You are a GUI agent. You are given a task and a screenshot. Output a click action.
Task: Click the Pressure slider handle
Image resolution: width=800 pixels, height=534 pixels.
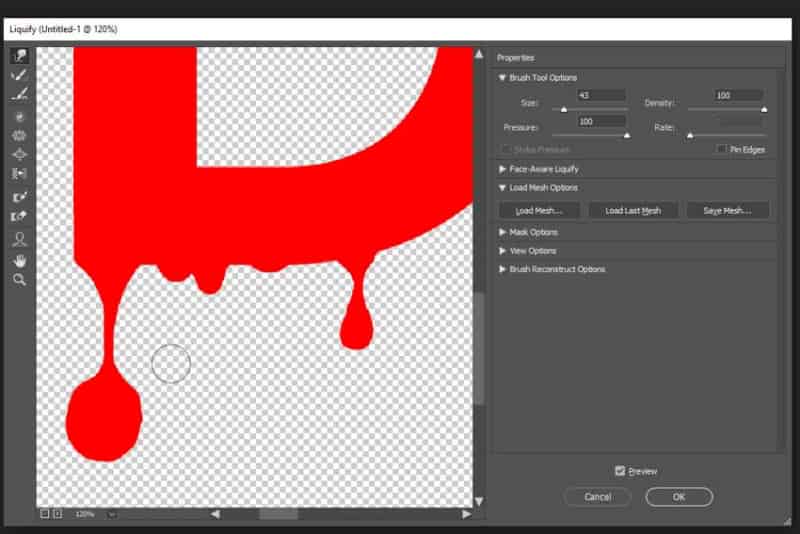[x=627, y=135]
